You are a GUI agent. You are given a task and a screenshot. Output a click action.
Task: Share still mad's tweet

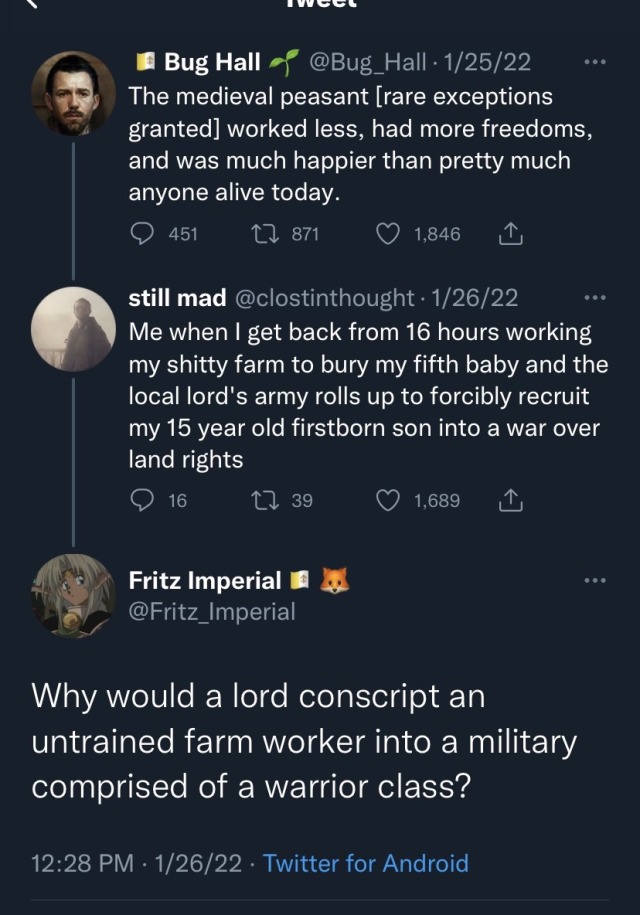510,500
